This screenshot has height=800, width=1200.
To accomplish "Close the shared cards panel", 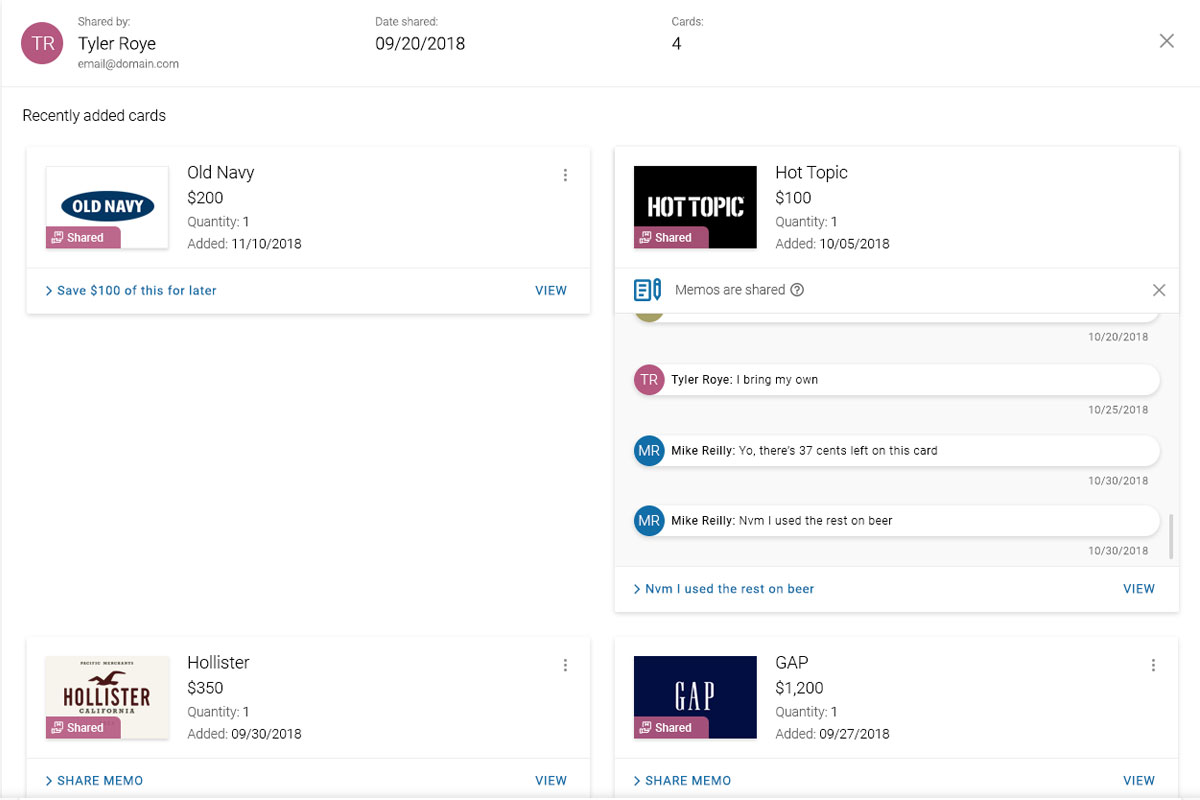I will pyautogui.click(x=1166, y=41).
